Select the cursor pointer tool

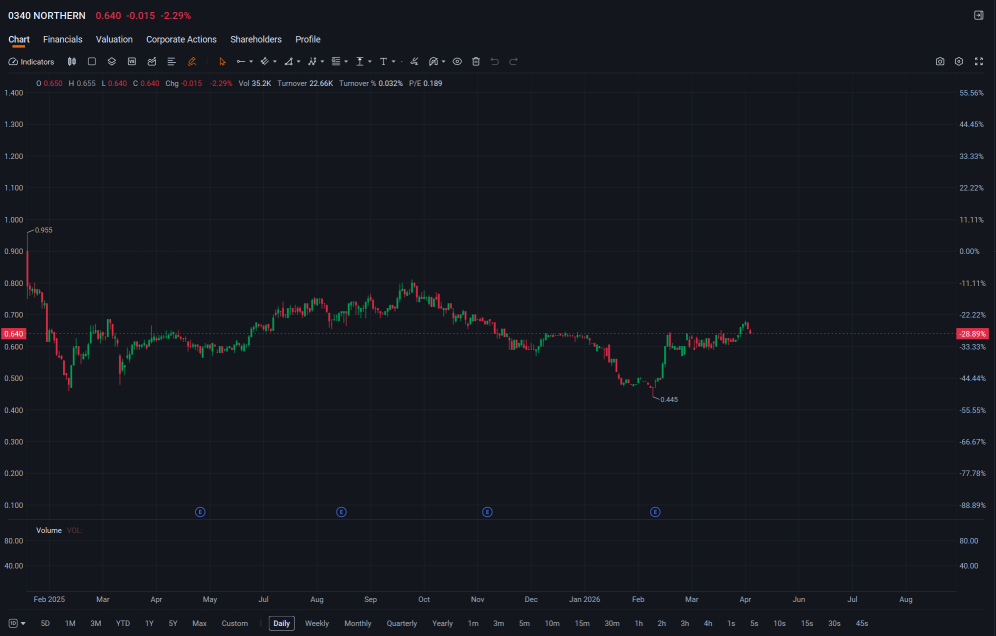(x=222, y=62)
